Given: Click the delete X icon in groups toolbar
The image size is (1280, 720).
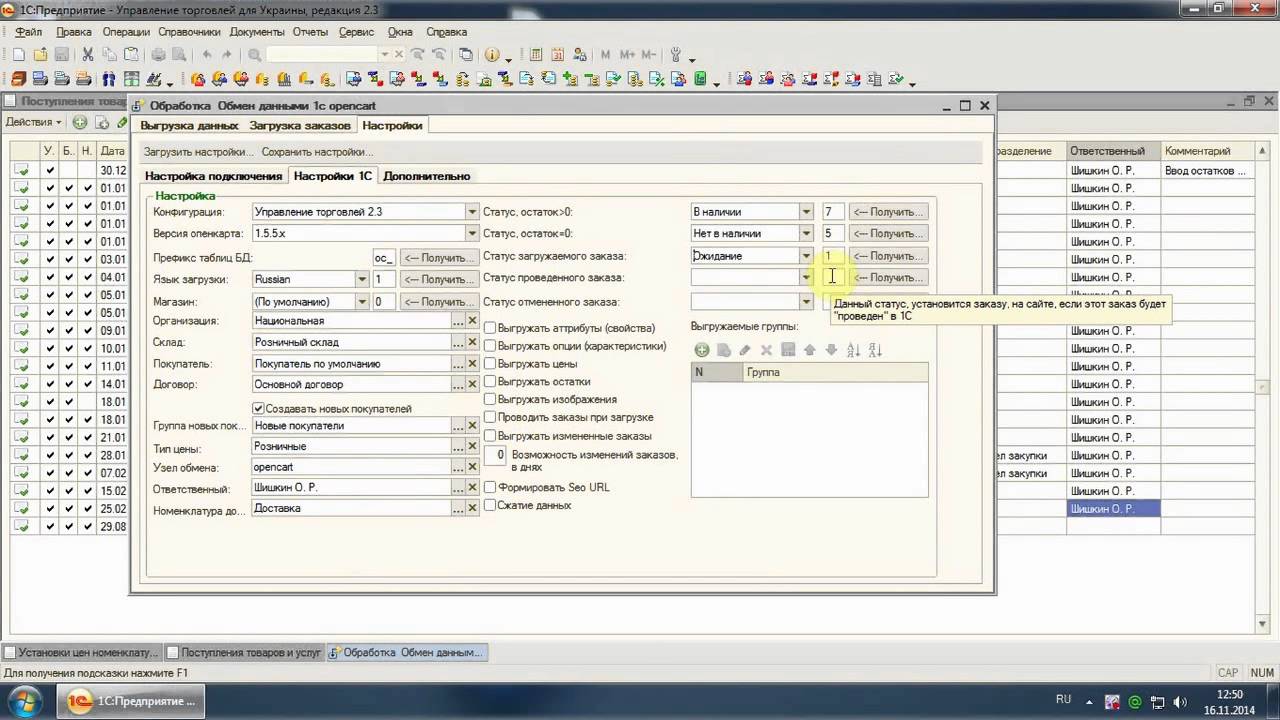Looking at the screenshot, I should tap(767, 350).
